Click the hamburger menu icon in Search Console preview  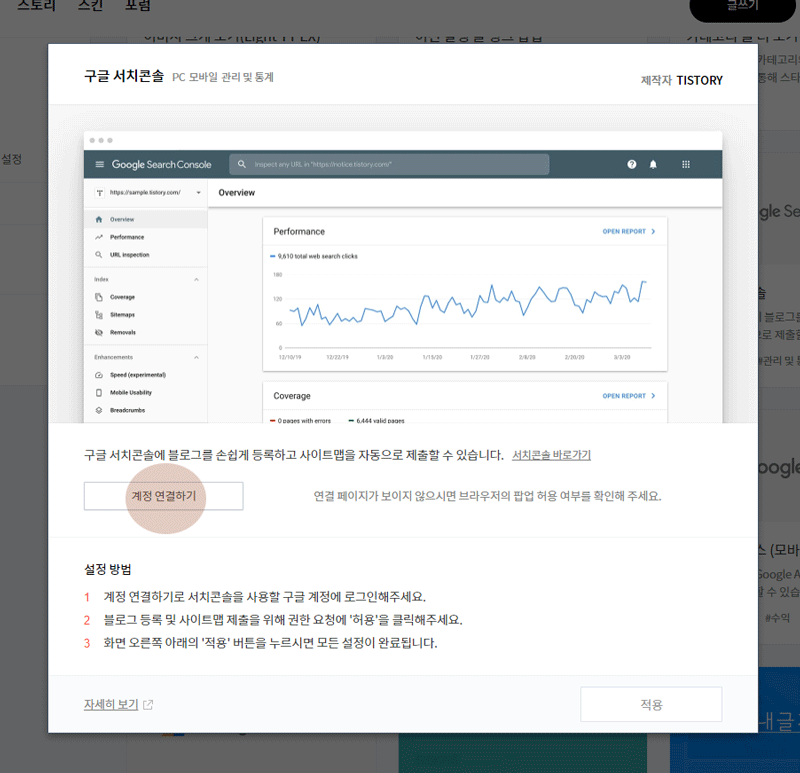pos(99,164)
